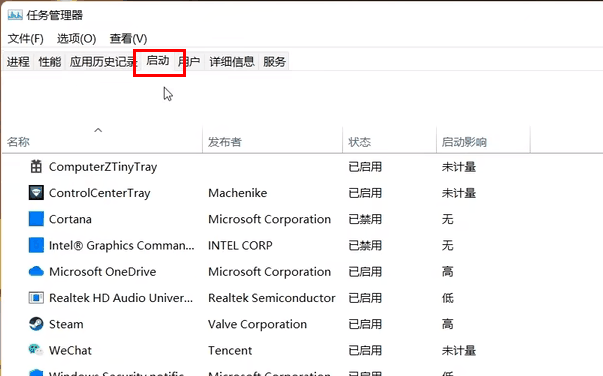This screenshot has height=376, width=603.
Task: Switch to the 性能 tab
Action: pos(50,62)
